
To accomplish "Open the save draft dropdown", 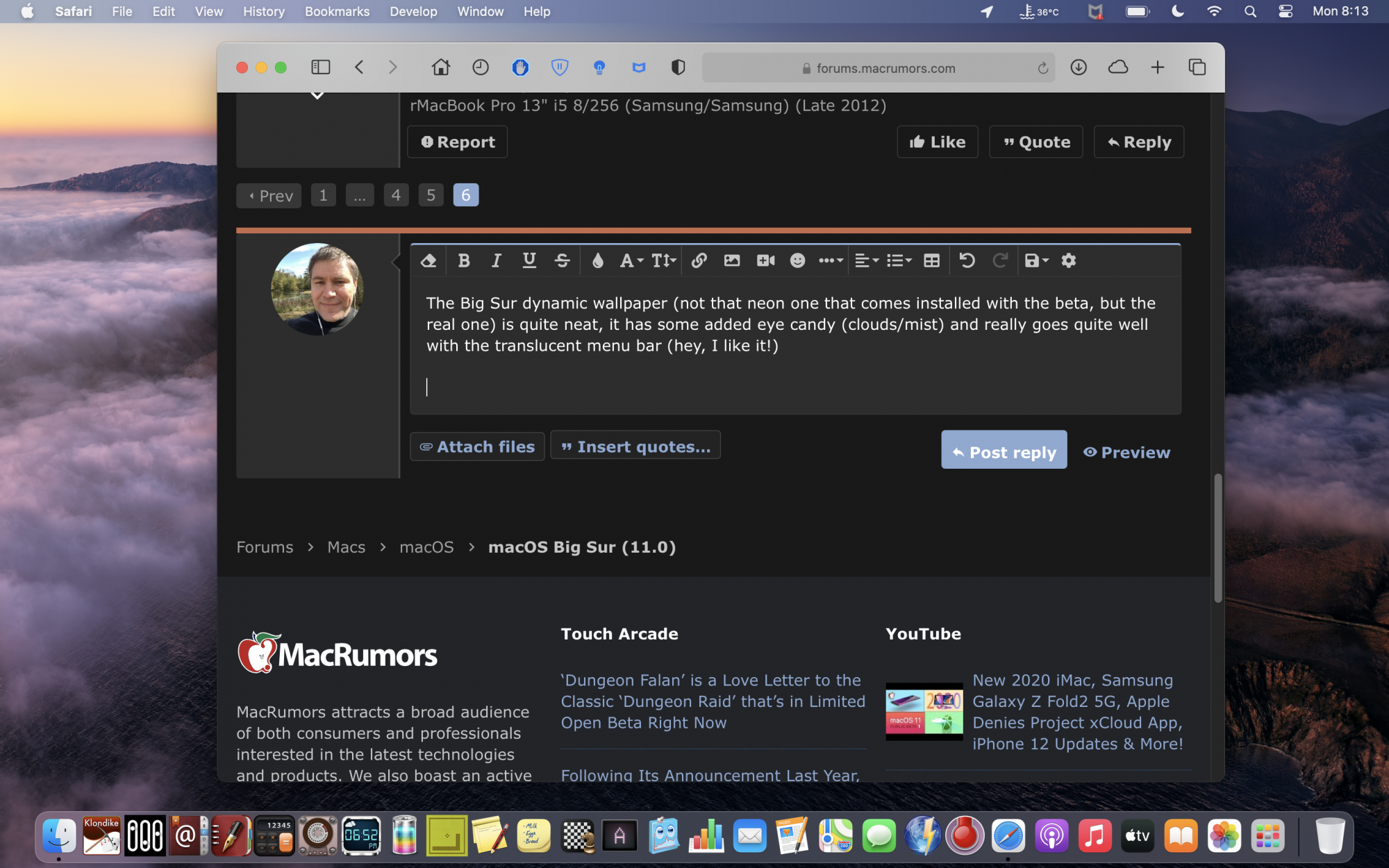I will tap(1036, 260).
